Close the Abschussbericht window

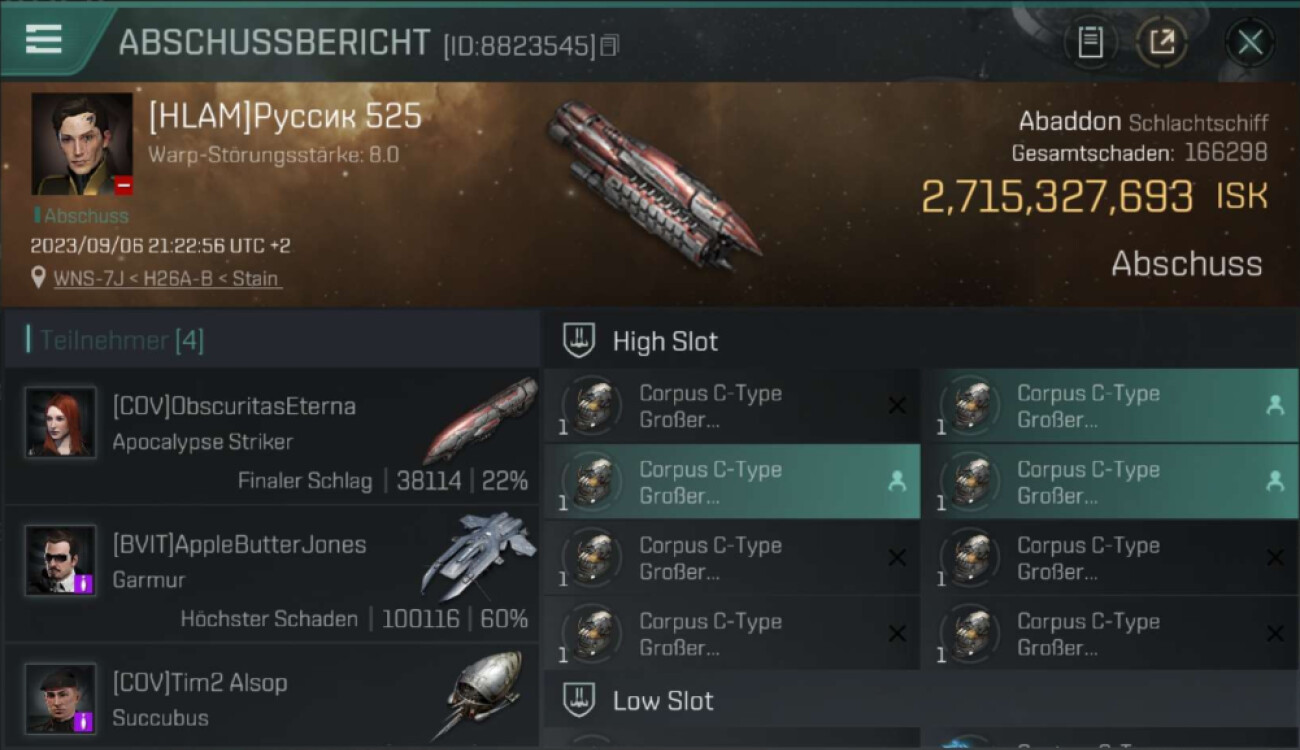[1250, 42]
